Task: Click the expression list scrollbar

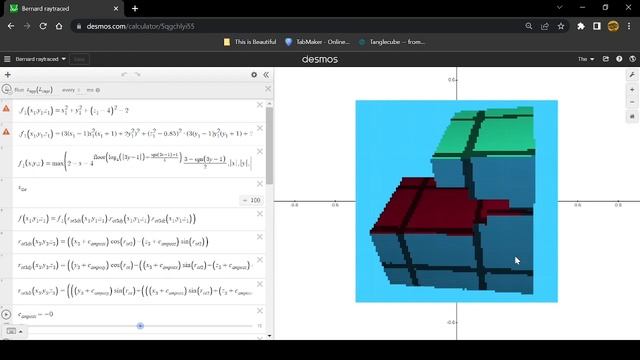Action: click(269, 146)
